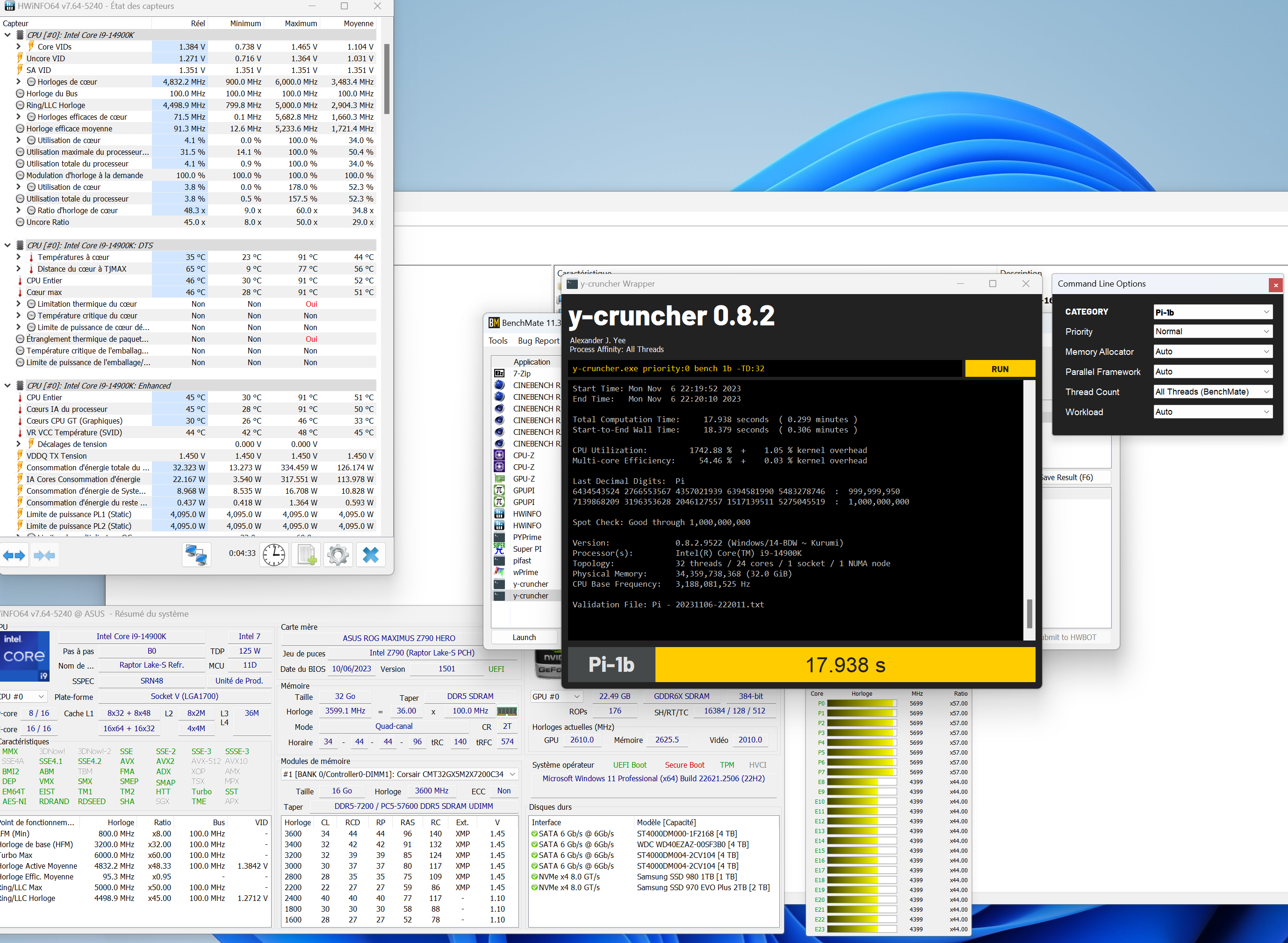Open the Bug Report menu in BenchMate
The height and width of the screenshot is (943, 1288).
(x=538, y=341)
